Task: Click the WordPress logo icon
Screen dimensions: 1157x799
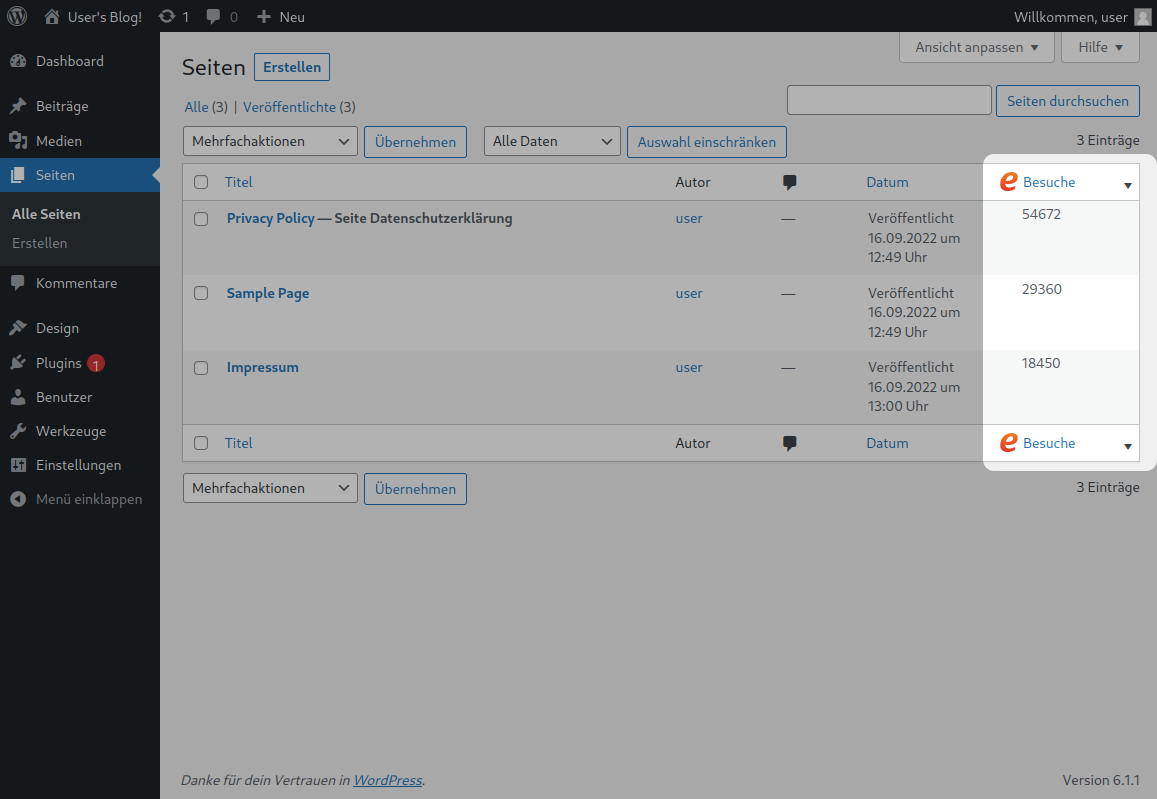Action: [17, 16]
